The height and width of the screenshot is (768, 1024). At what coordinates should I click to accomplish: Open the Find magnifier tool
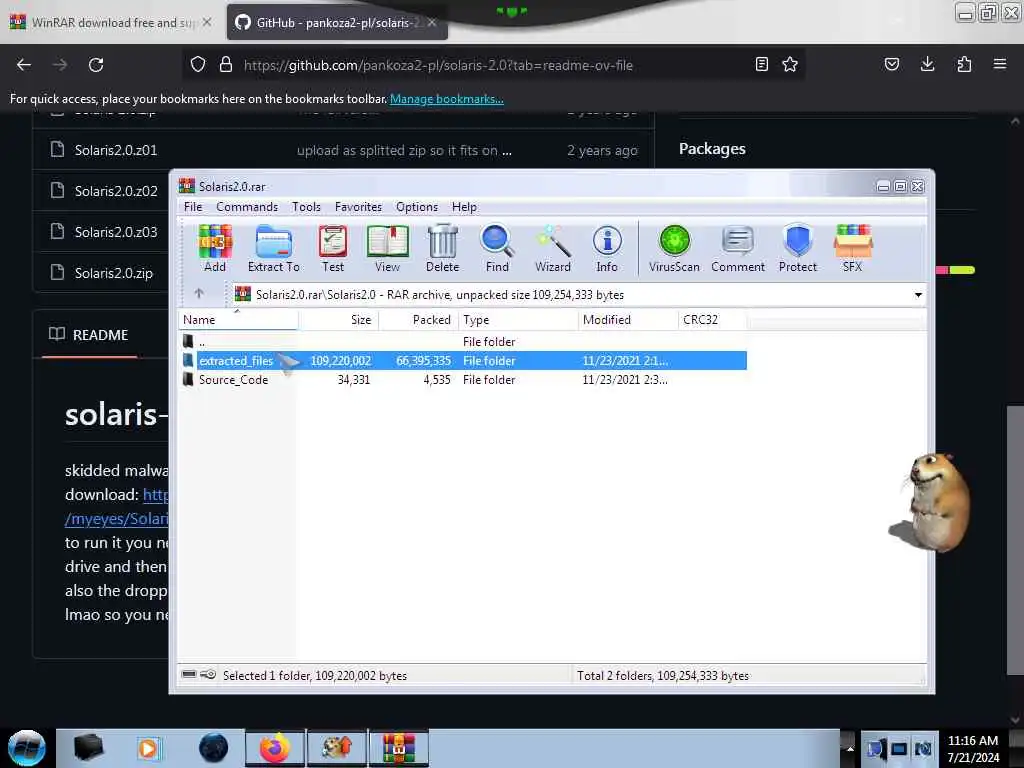click(x=497, y=248)
